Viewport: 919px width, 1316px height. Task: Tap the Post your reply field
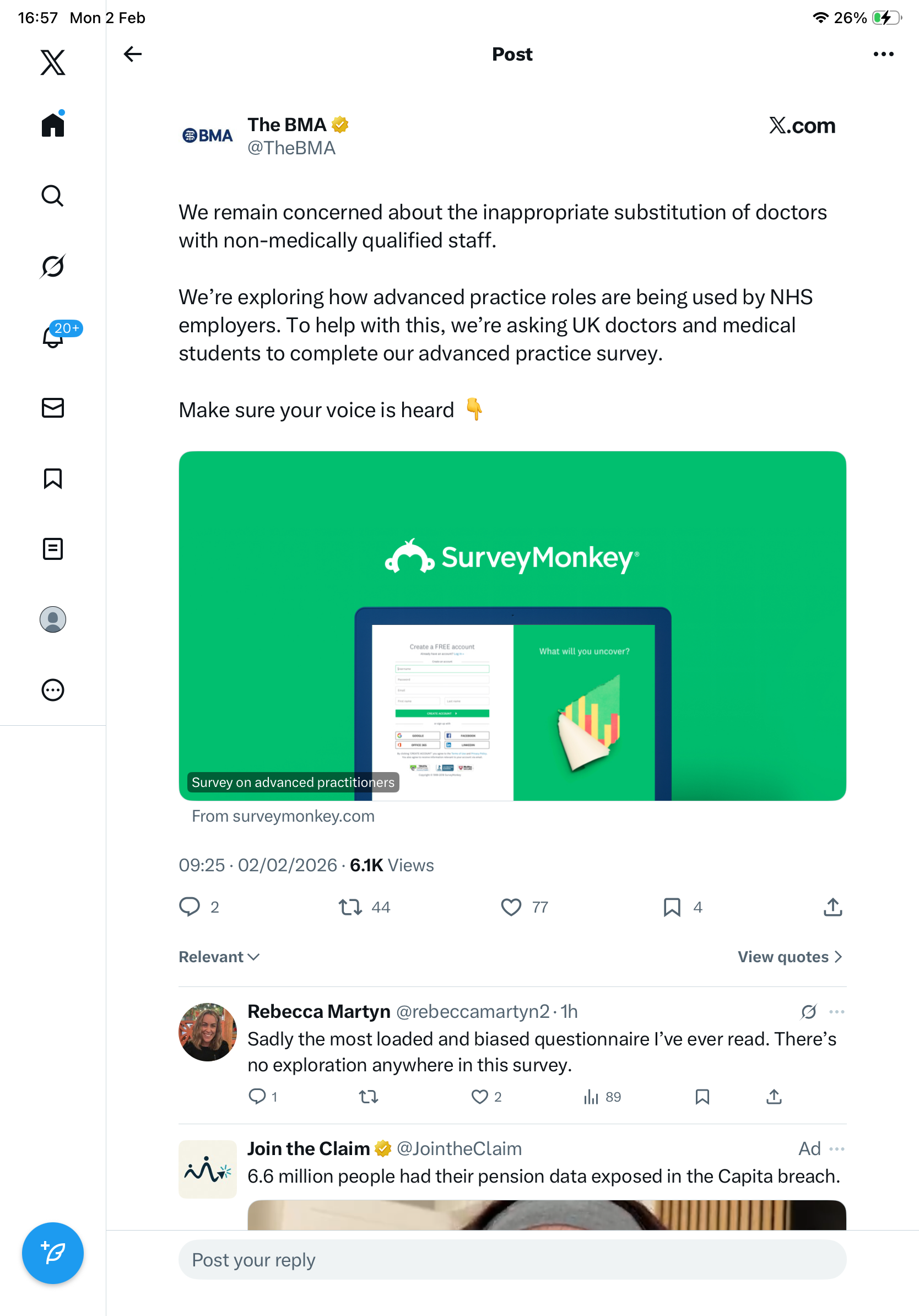click(512, 1259)
